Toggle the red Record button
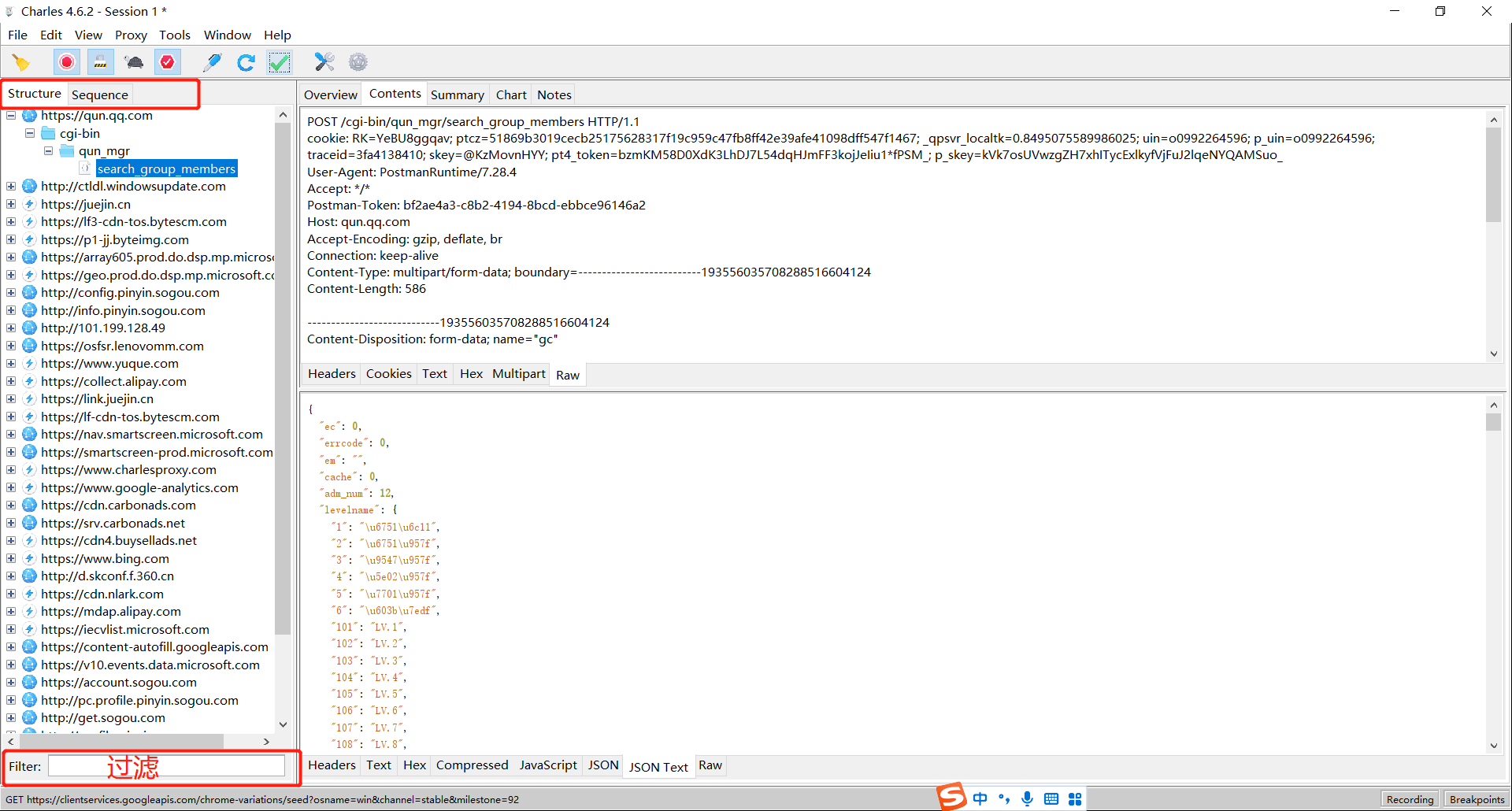1512x811 pixels. tap(67, 62)
